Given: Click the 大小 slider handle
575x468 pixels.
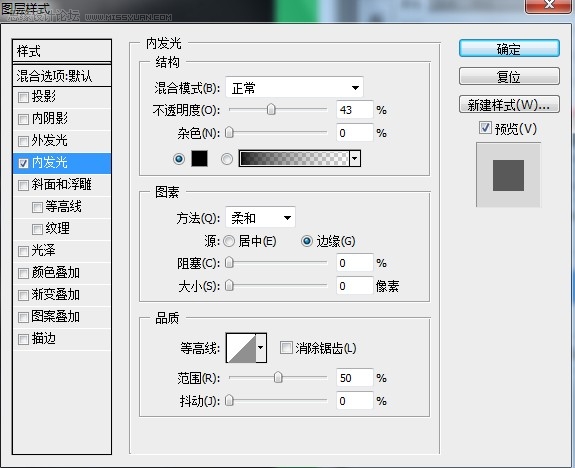Looking at the screenshot, I should 229,285.
